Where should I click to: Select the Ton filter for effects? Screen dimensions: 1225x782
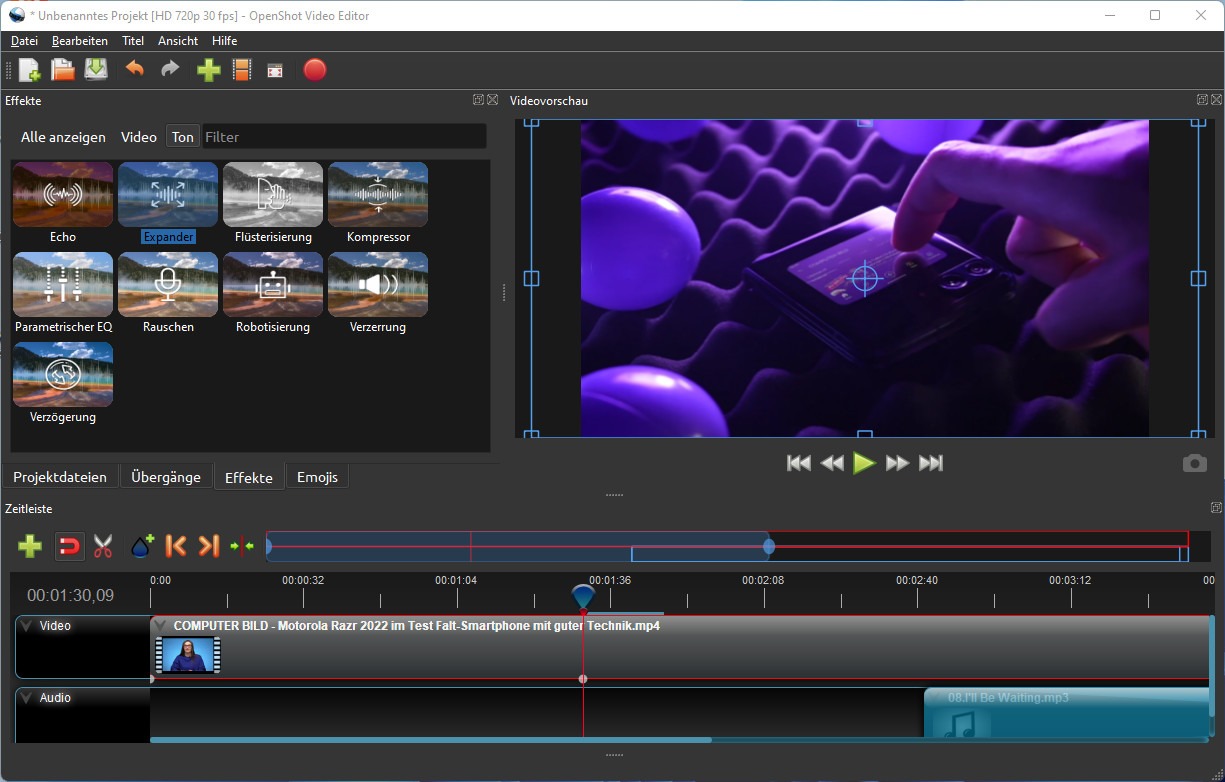[182, 137]
